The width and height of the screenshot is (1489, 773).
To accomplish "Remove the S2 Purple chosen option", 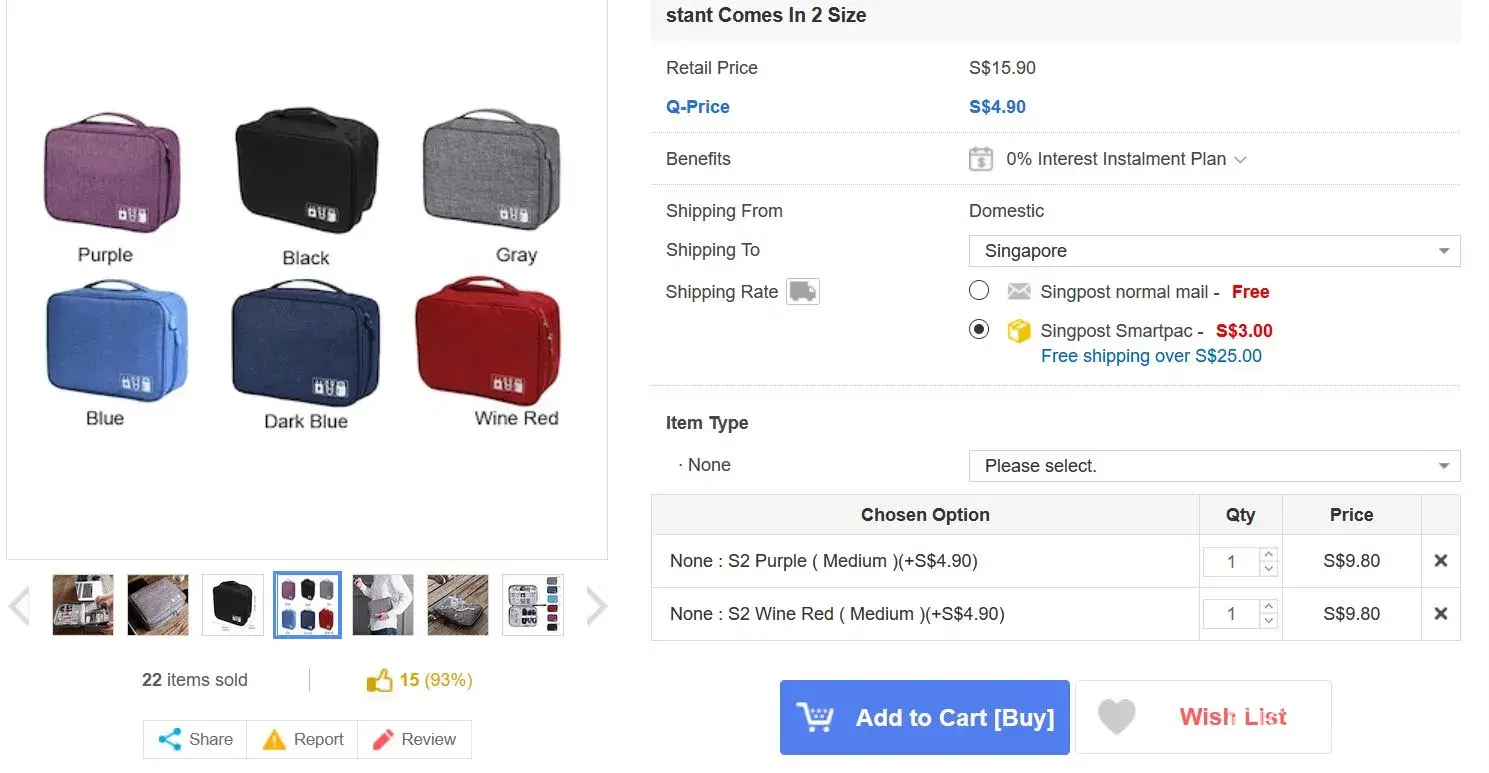I will point(1440,561).
